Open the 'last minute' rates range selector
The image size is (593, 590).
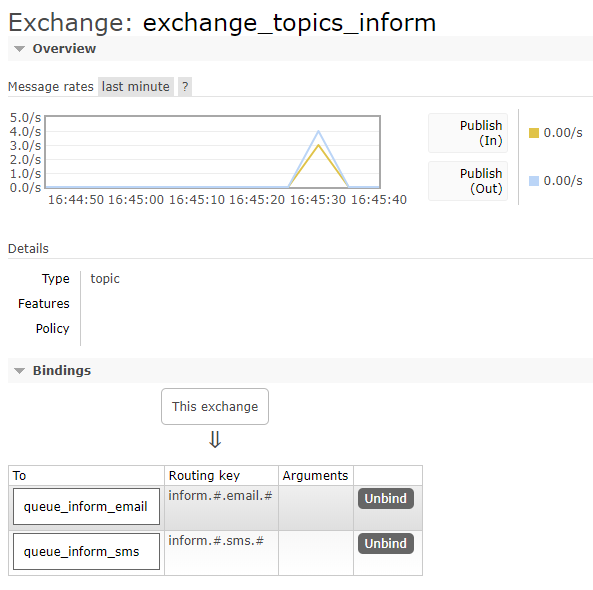pos(136,87)
